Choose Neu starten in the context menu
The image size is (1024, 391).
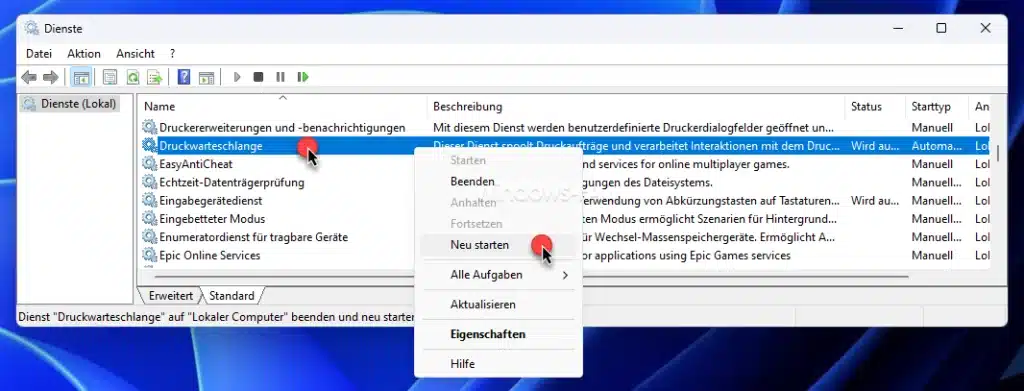coord(498,245)
